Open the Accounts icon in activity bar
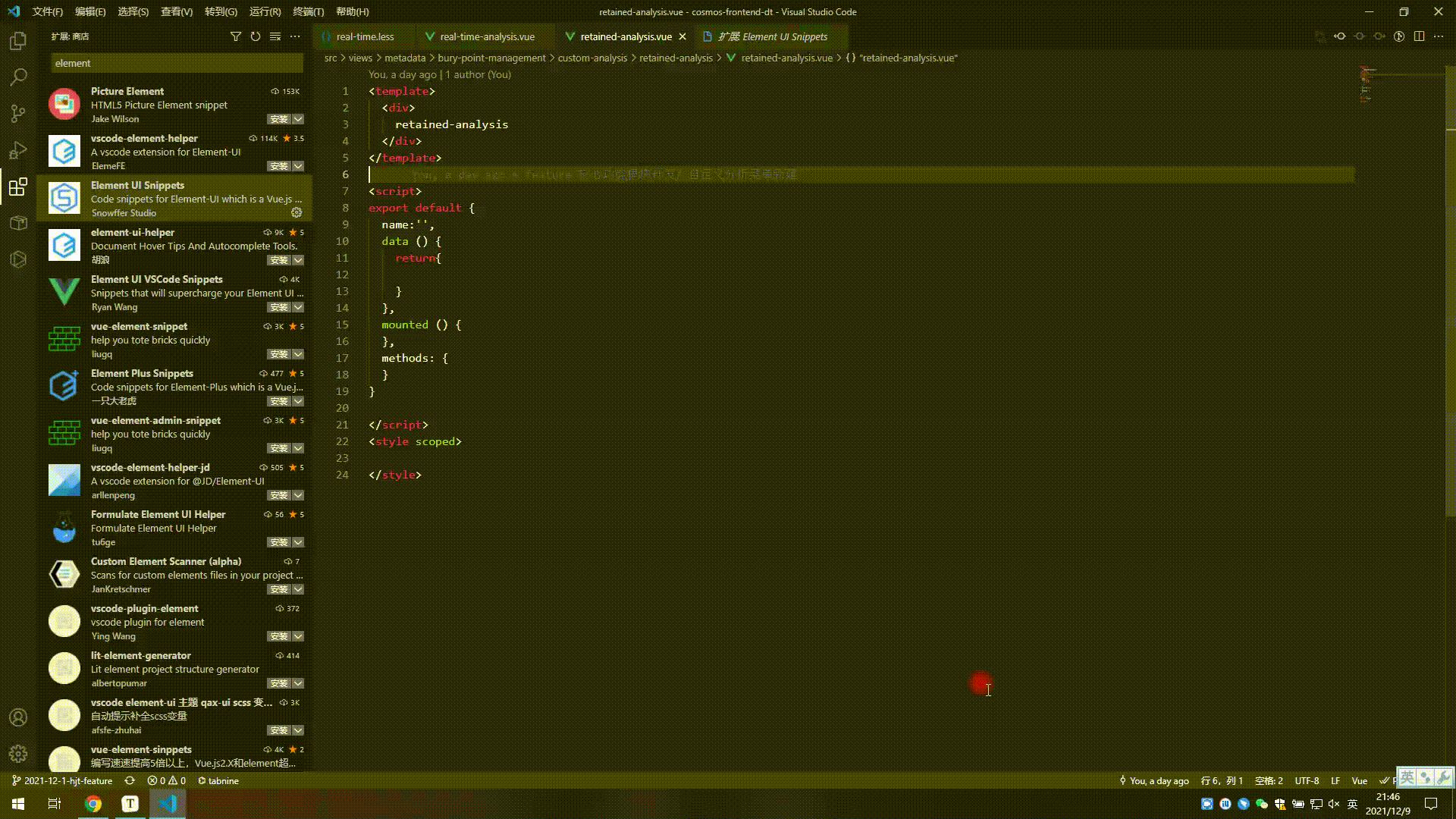1456x819 pixels. (x=18, y=717)
